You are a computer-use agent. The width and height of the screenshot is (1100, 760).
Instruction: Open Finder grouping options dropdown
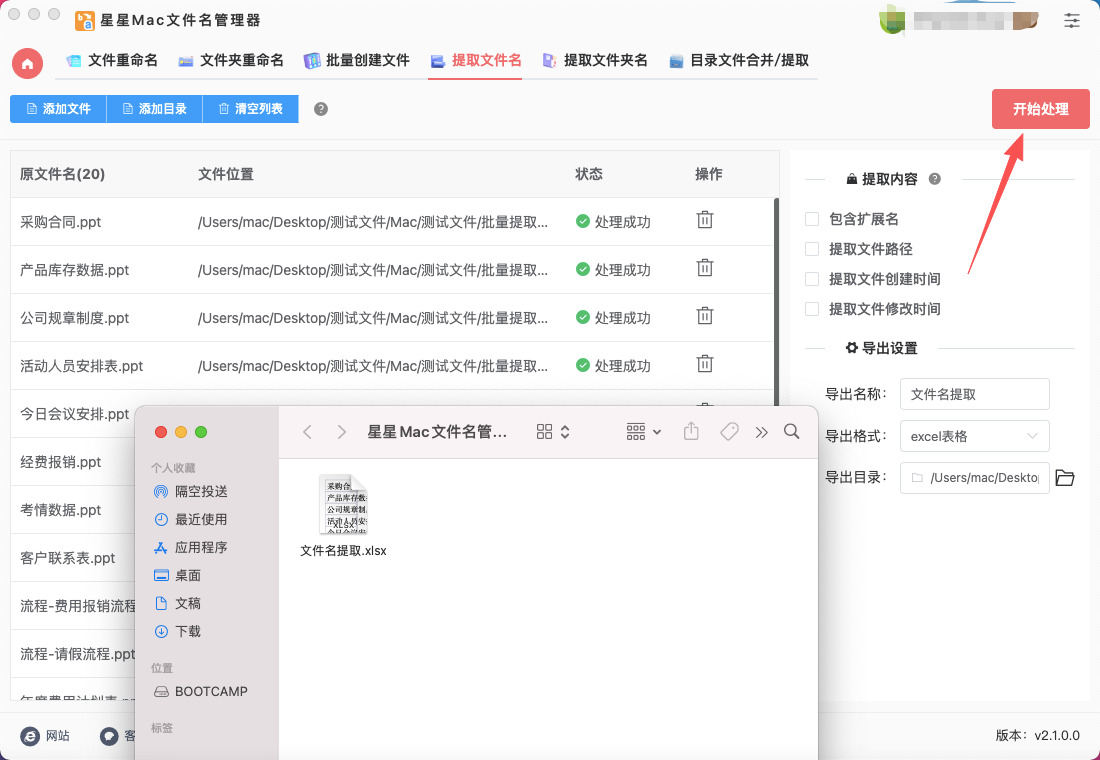(x=644, y=432)
